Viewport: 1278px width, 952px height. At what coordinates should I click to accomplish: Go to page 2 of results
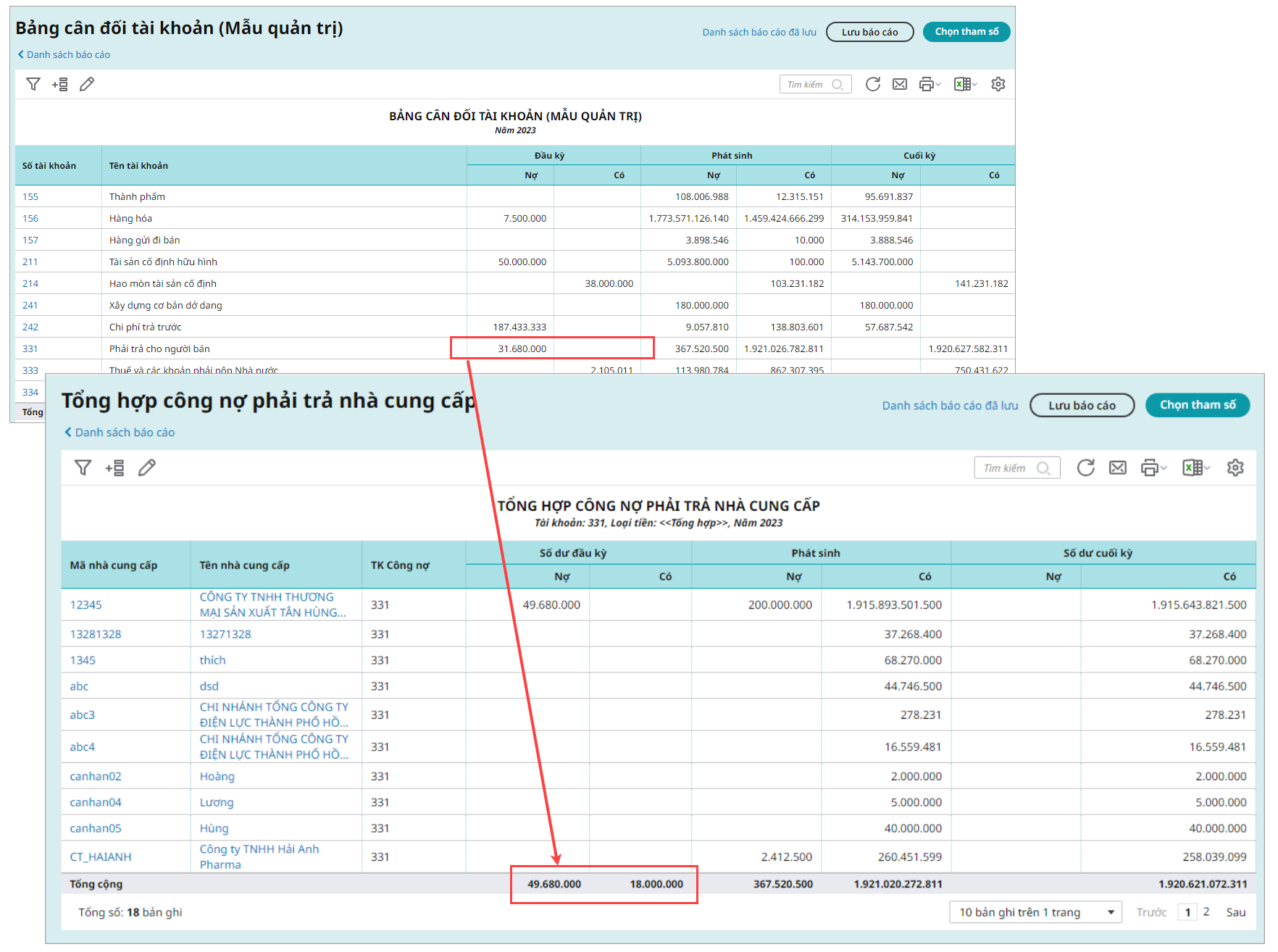(1206, 912)
